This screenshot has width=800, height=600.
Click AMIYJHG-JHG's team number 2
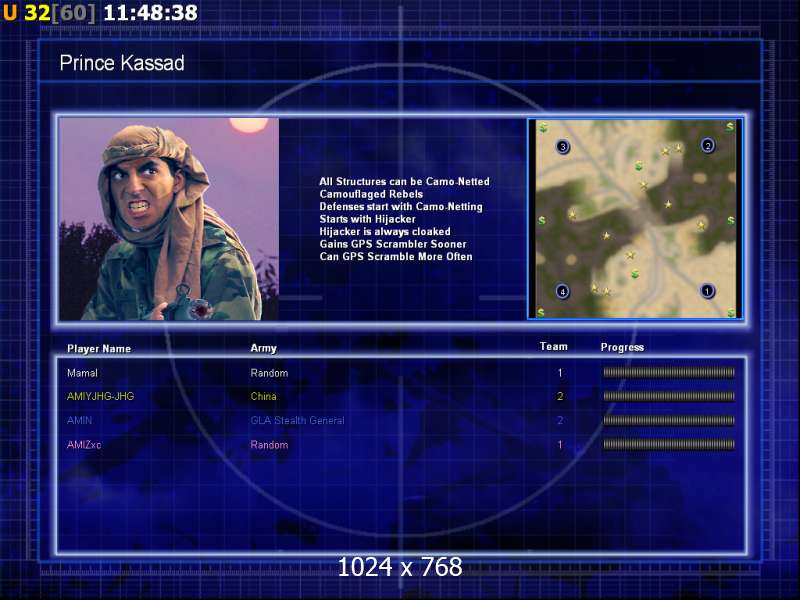pyautogui.click(x=560, y=396)
